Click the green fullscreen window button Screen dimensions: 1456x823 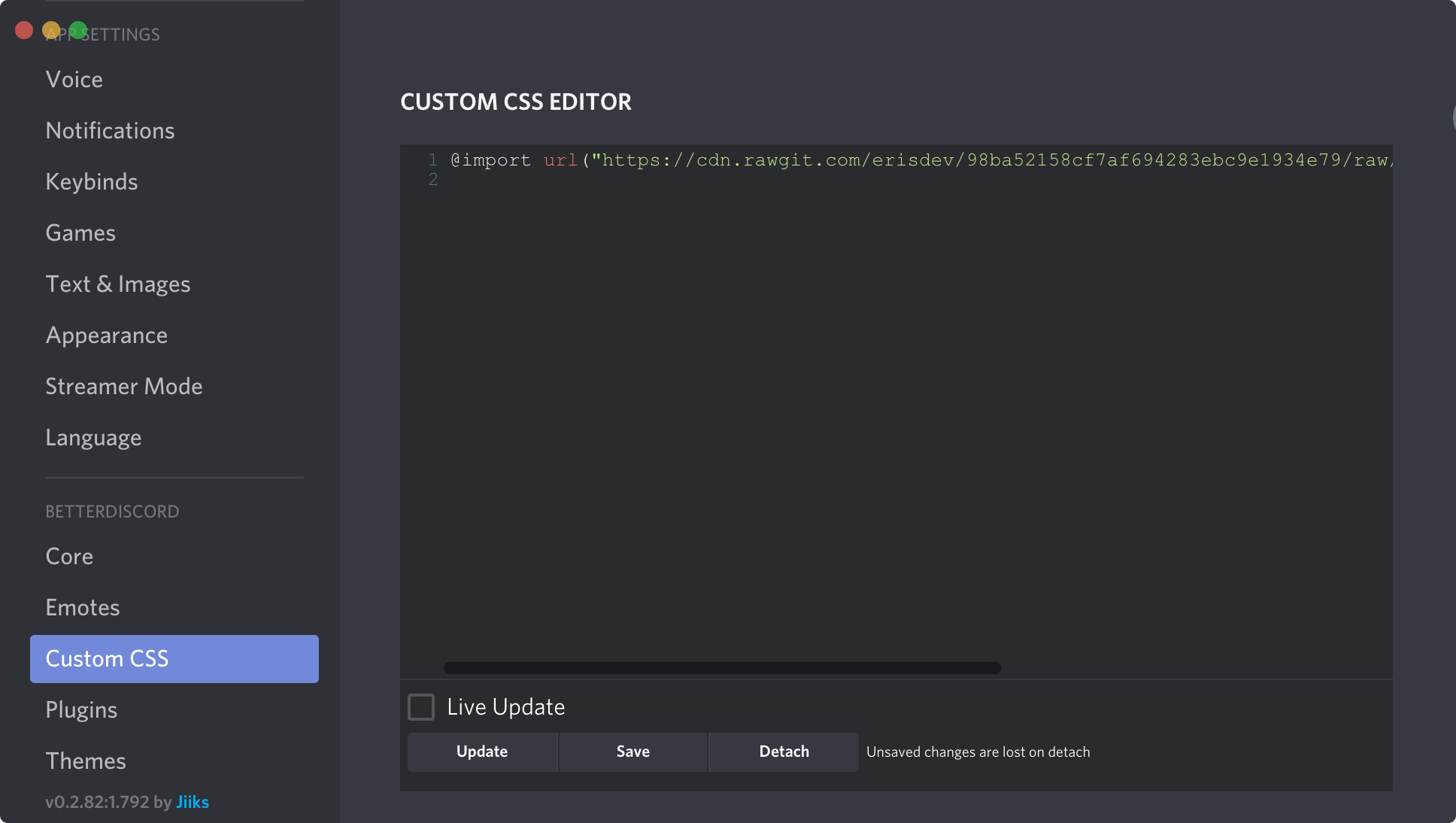coord(78,30)
